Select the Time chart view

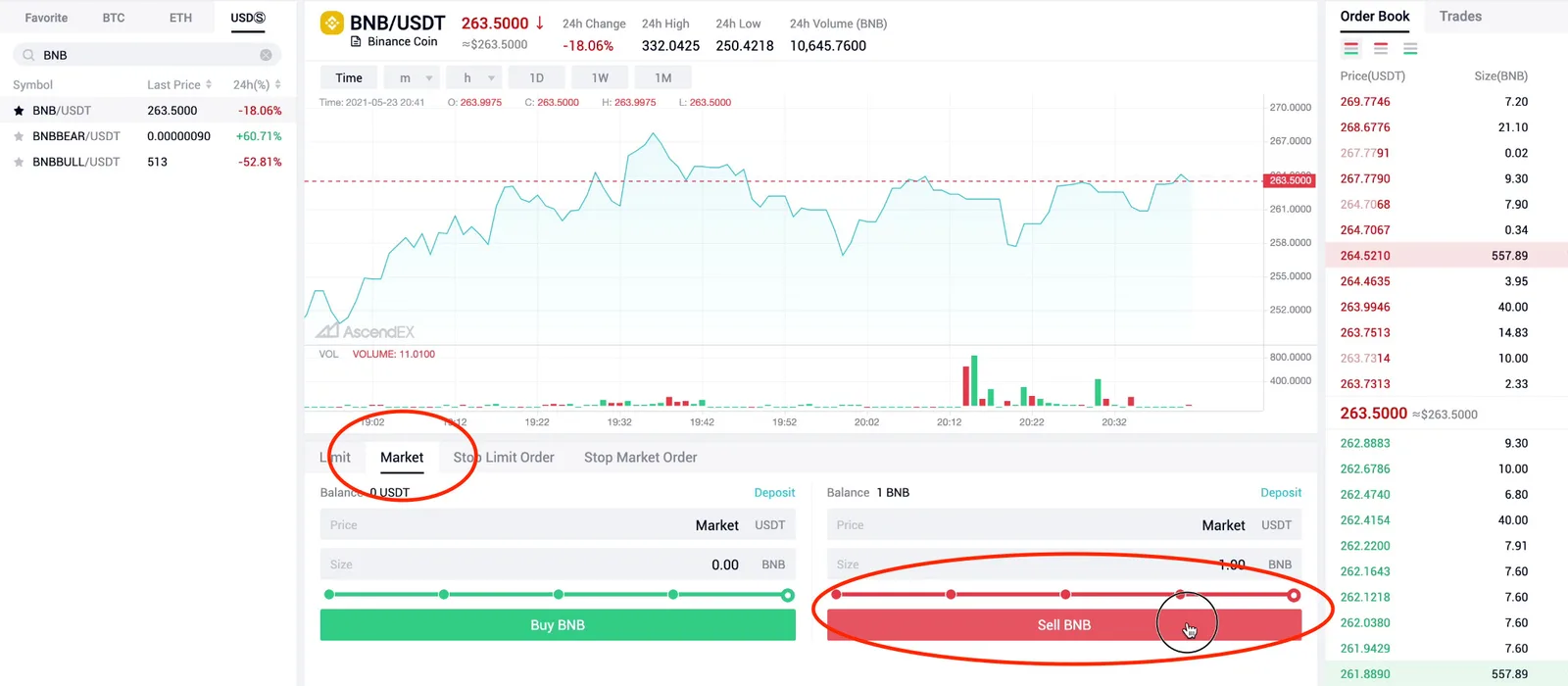(x=349, y=77)
